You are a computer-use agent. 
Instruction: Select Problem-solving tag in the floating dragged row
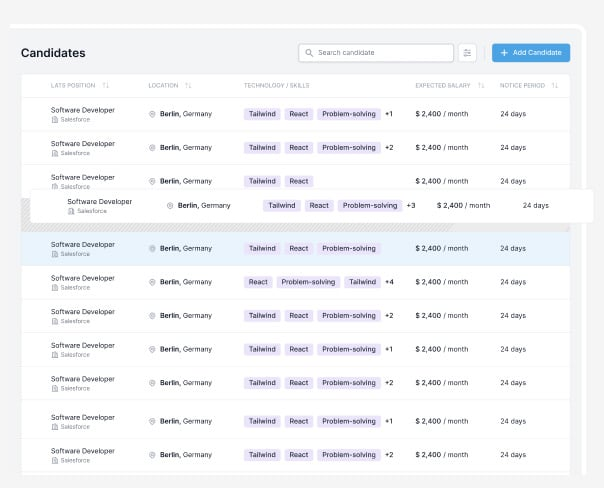(x=369, y=206)
